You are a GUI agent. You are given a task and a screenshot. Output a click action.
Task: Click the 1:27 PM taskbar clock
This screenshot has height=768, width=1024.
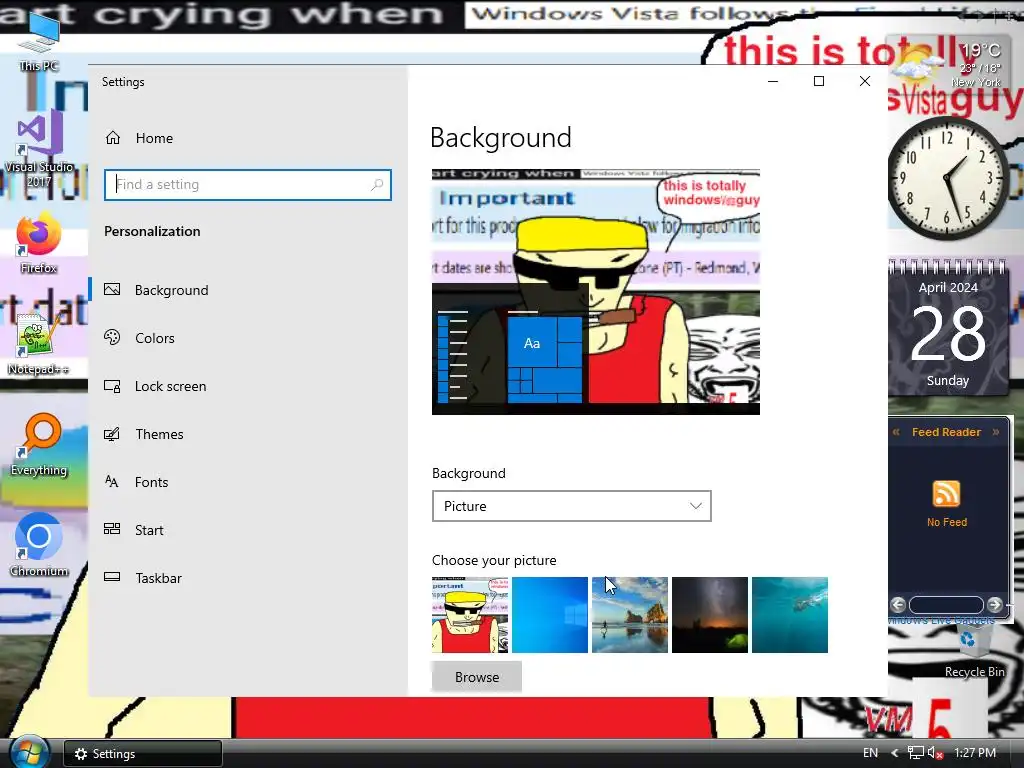[974, 753]
